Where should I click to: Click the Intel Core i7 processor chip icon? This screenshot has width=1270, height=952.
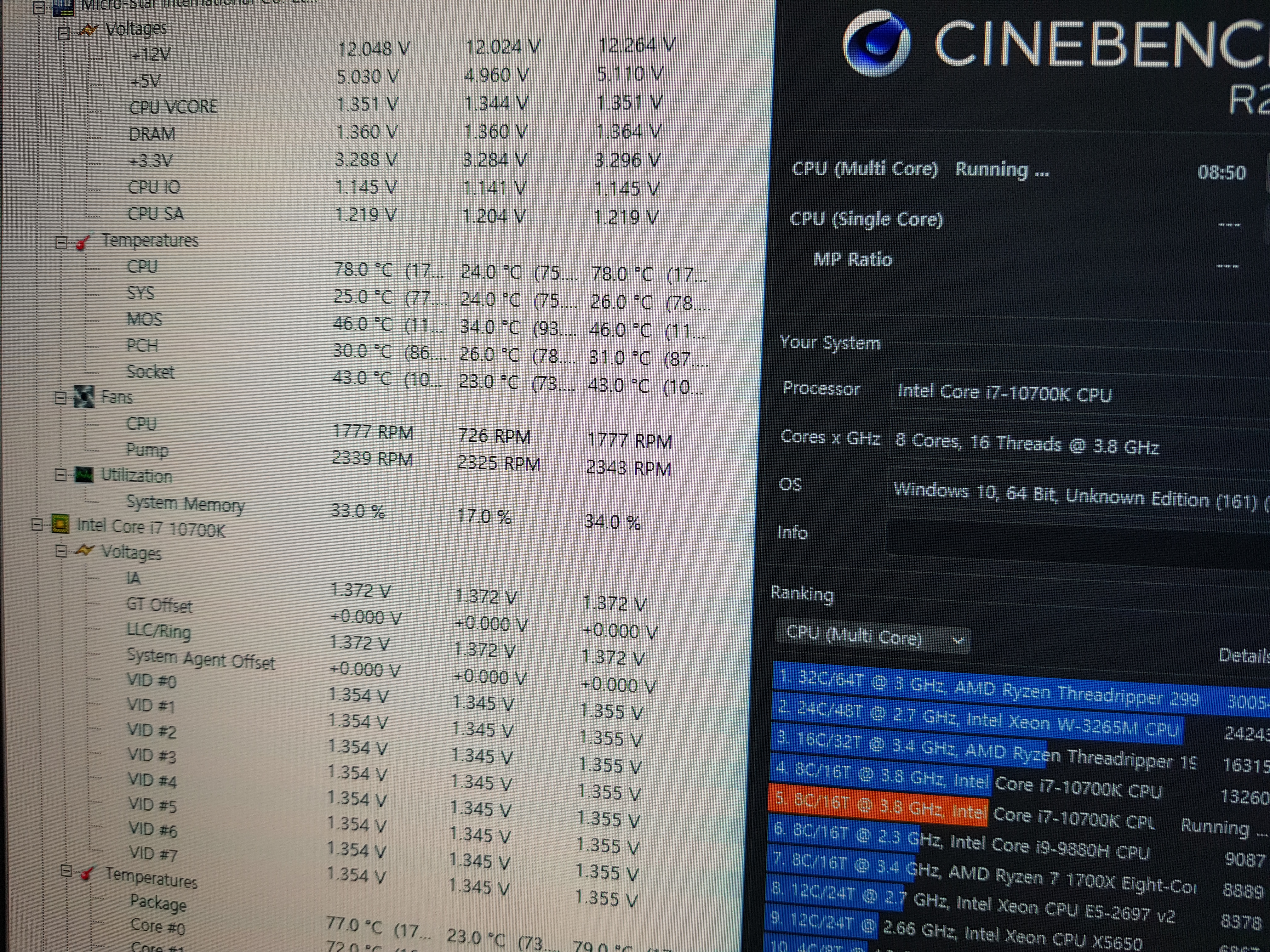click(x=60, y=524)
